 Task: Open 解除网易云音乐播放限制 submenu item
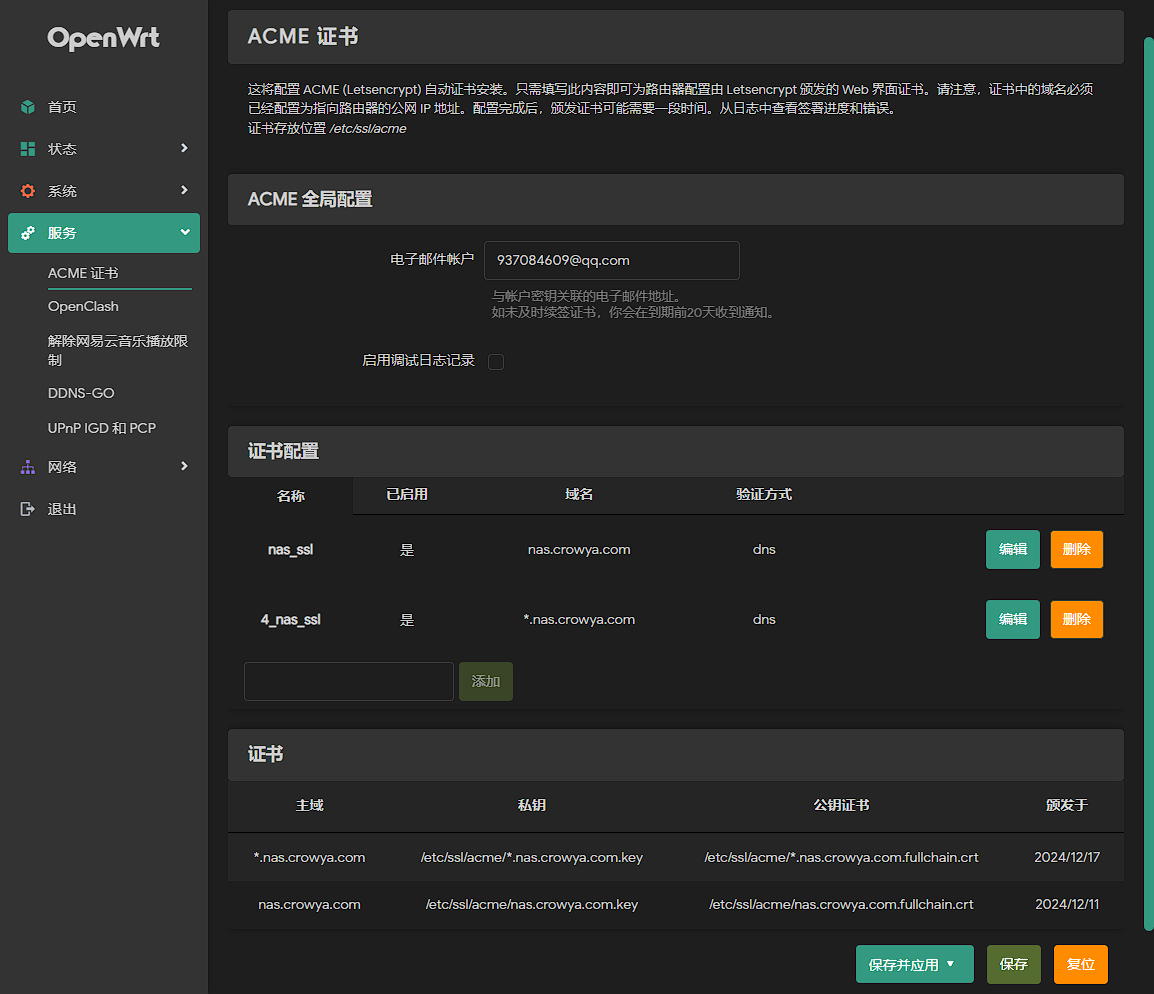tap(118, 350)
